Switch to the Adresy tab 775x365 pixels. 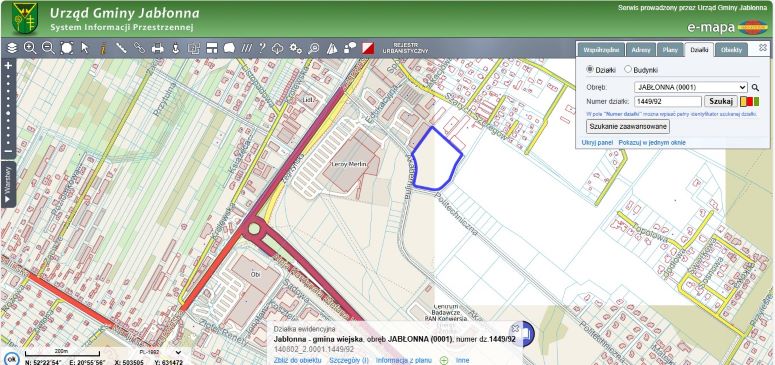641,50
